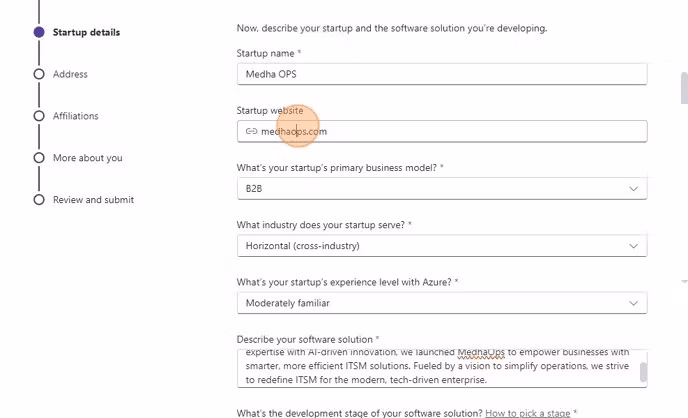Click the page's vertical scrollbar thumb
Viewport: 688px width, 418px height.
(683, 88)
